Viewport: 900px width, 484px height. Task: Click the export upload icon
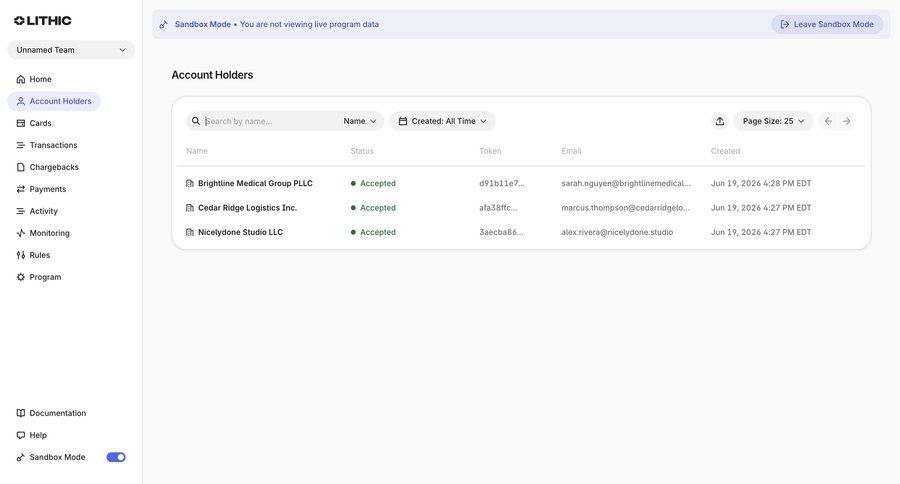click(720, 121)
